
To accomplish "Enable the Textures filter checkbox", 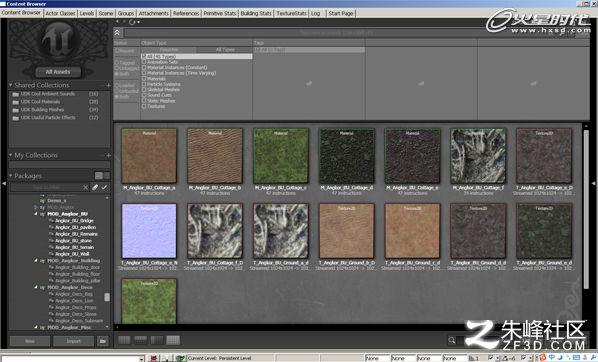I will (x=144, y=106).
